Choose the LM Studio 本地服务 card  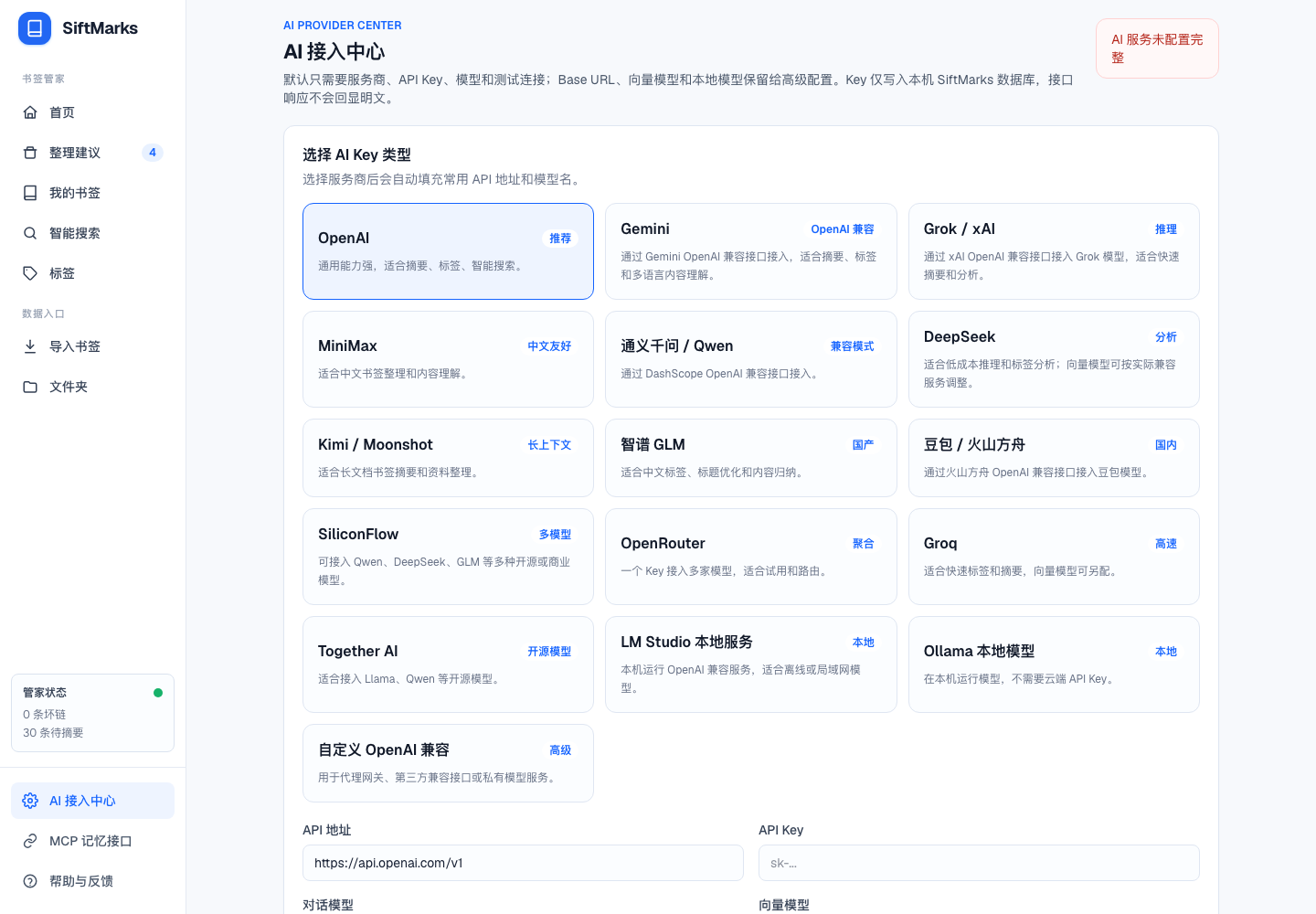pyautogui.click(x=751, y=664)
